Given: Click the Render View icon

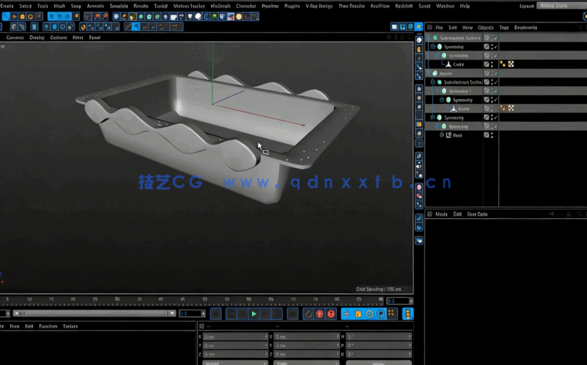Looking at the screenshot, I should tap(88, 16).
